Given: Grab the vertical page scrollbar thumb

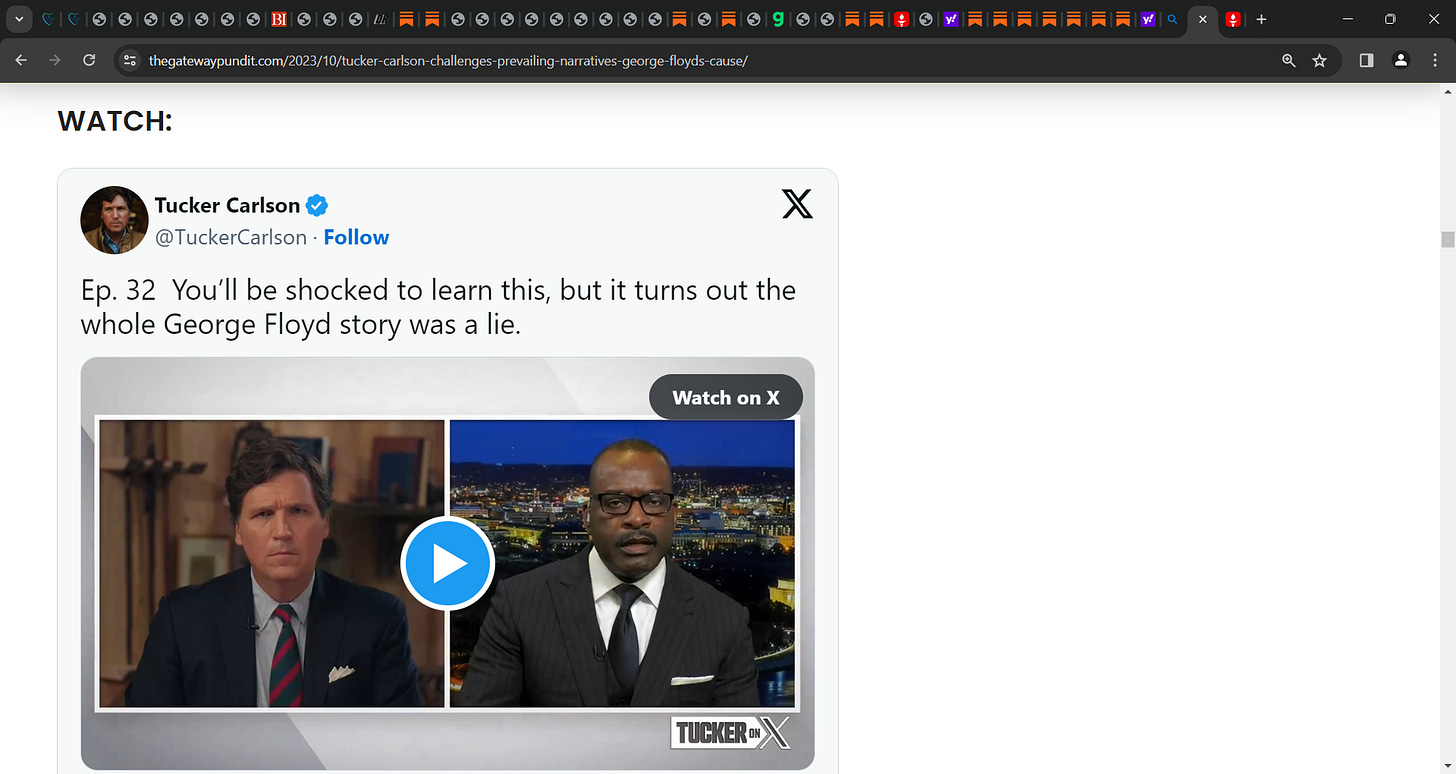Looking at the screenshot, I should tap(1447, 239).
